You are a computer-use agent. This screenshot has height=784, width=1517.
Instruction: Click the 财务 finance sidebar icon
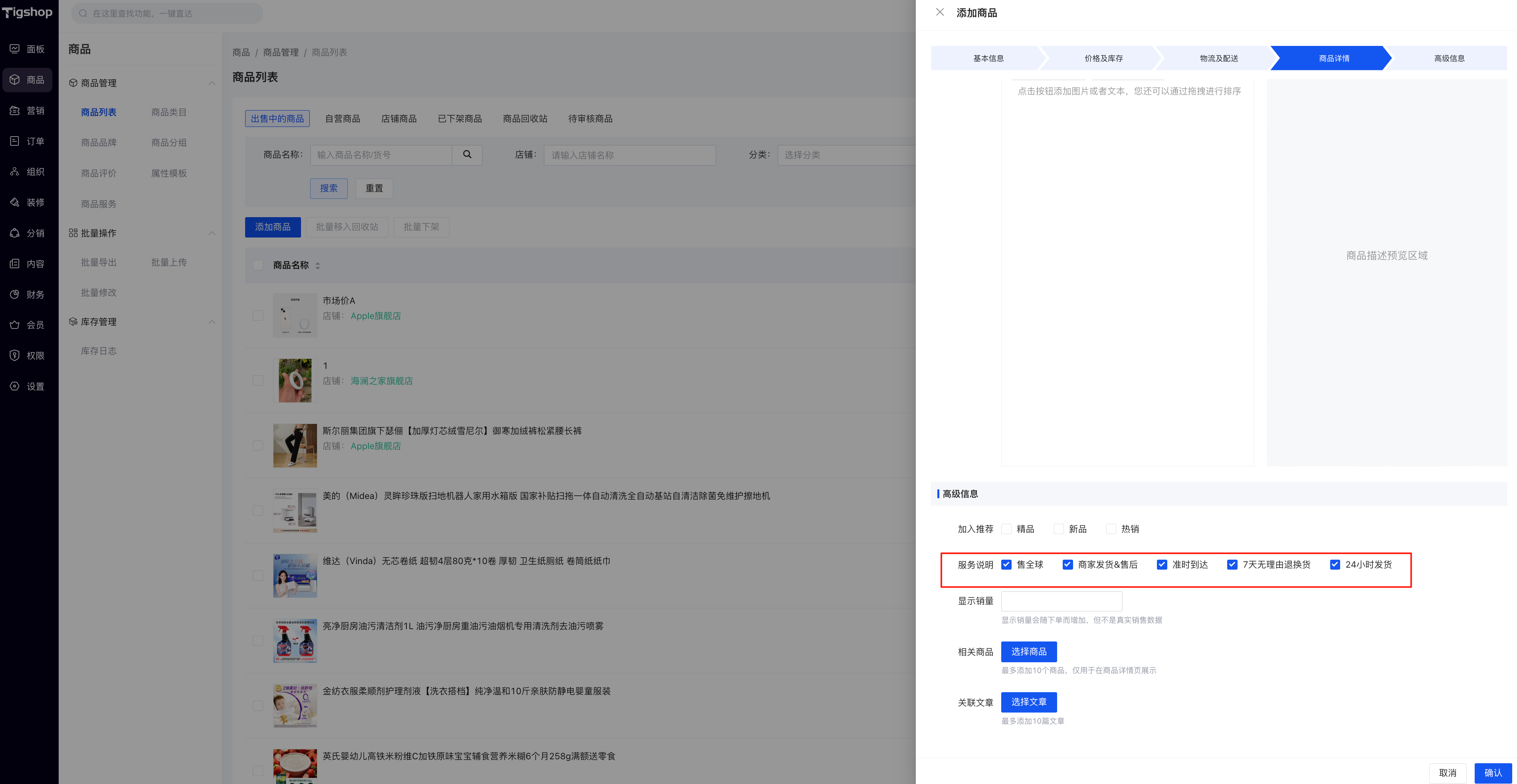(15, 294)
